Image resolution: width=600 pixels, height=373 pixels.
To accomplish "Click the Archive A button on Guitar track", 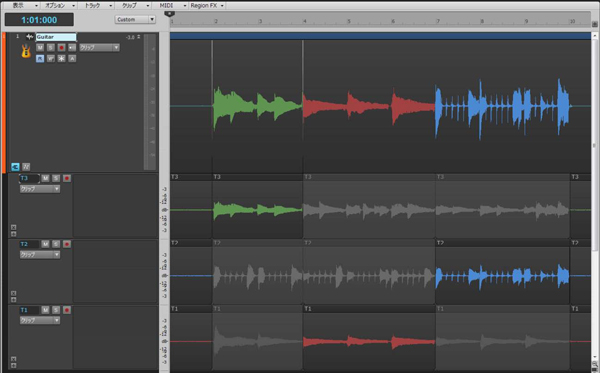I will pyautogui.click(x=72, y=59).
